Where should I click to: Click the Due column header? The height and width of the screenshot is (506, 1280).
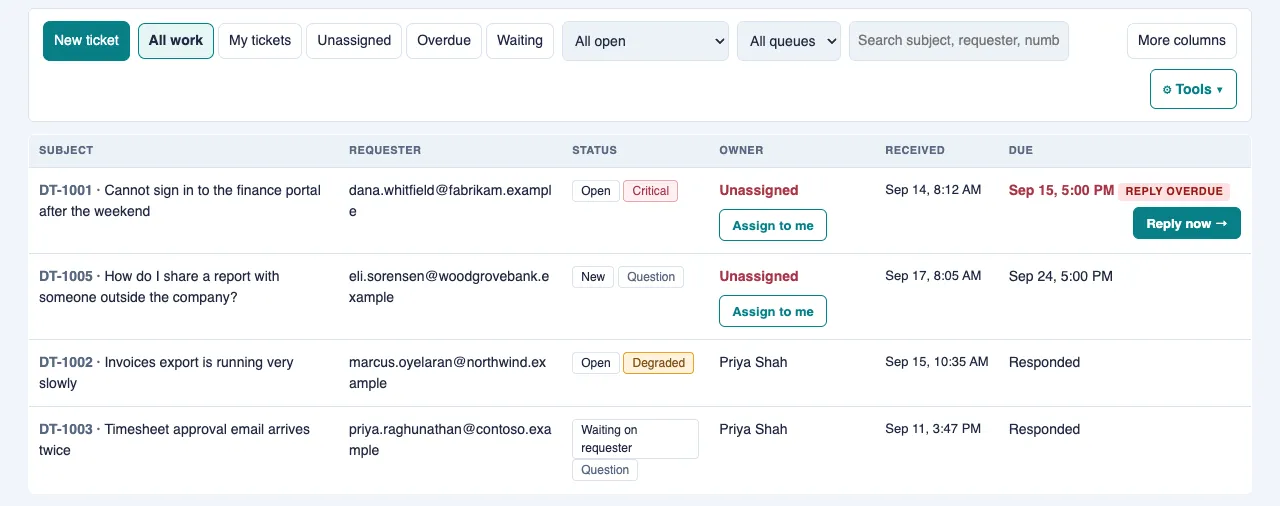click(1021, 150)
